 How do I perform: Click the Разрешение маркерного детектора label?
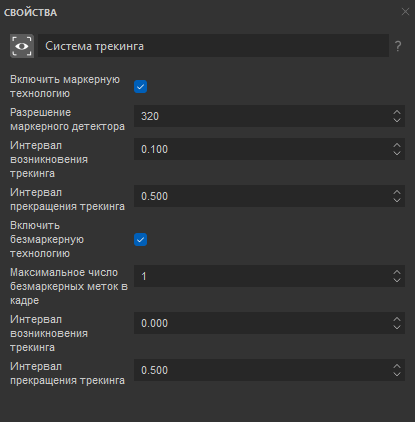pyautogui.click(x=67, y=119)
